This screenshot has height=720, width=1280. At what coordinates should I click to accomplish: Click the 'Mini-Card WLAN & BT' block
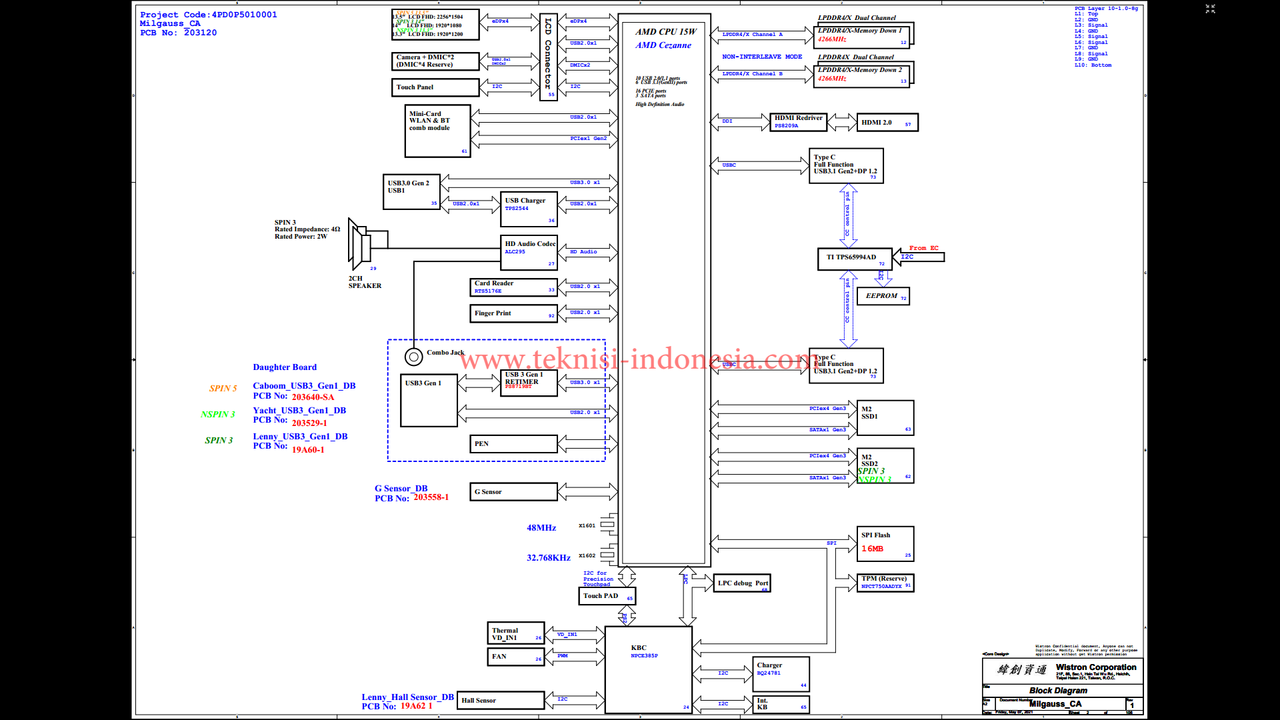[437, 133]
